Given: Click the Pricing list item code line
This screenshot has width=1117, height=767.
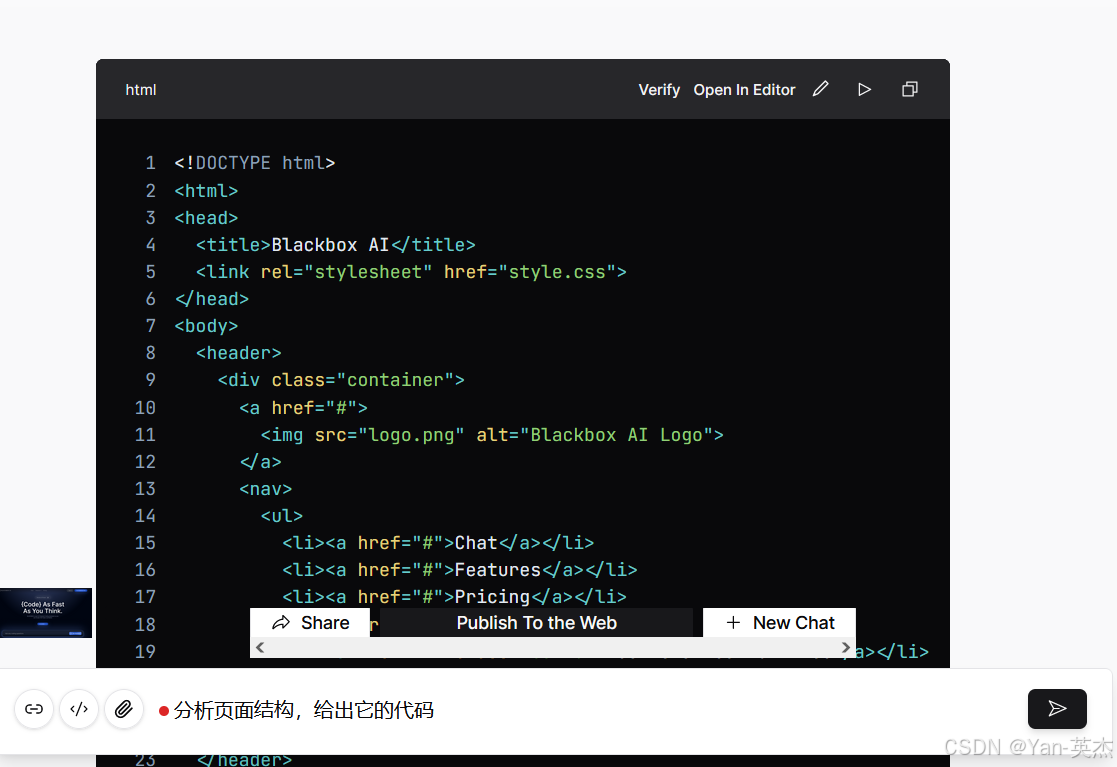Looking at the screenshot, I should click(454, 597).
